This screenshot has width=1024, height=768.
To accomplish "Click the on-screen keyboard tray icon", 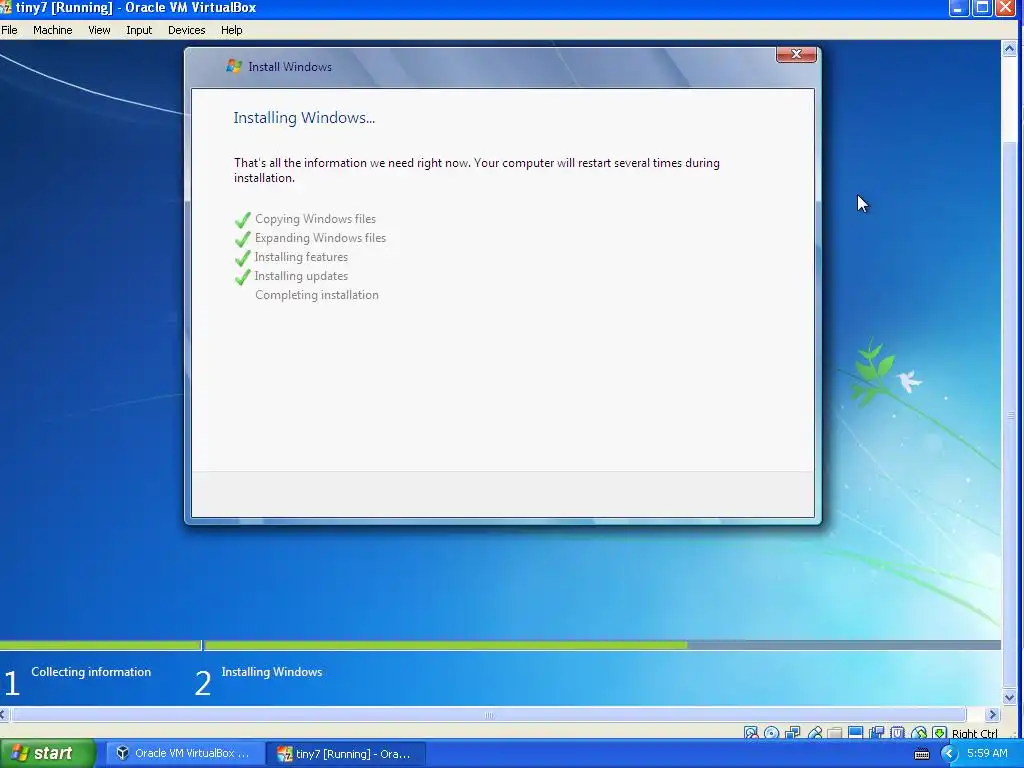I will pos(922,754).
